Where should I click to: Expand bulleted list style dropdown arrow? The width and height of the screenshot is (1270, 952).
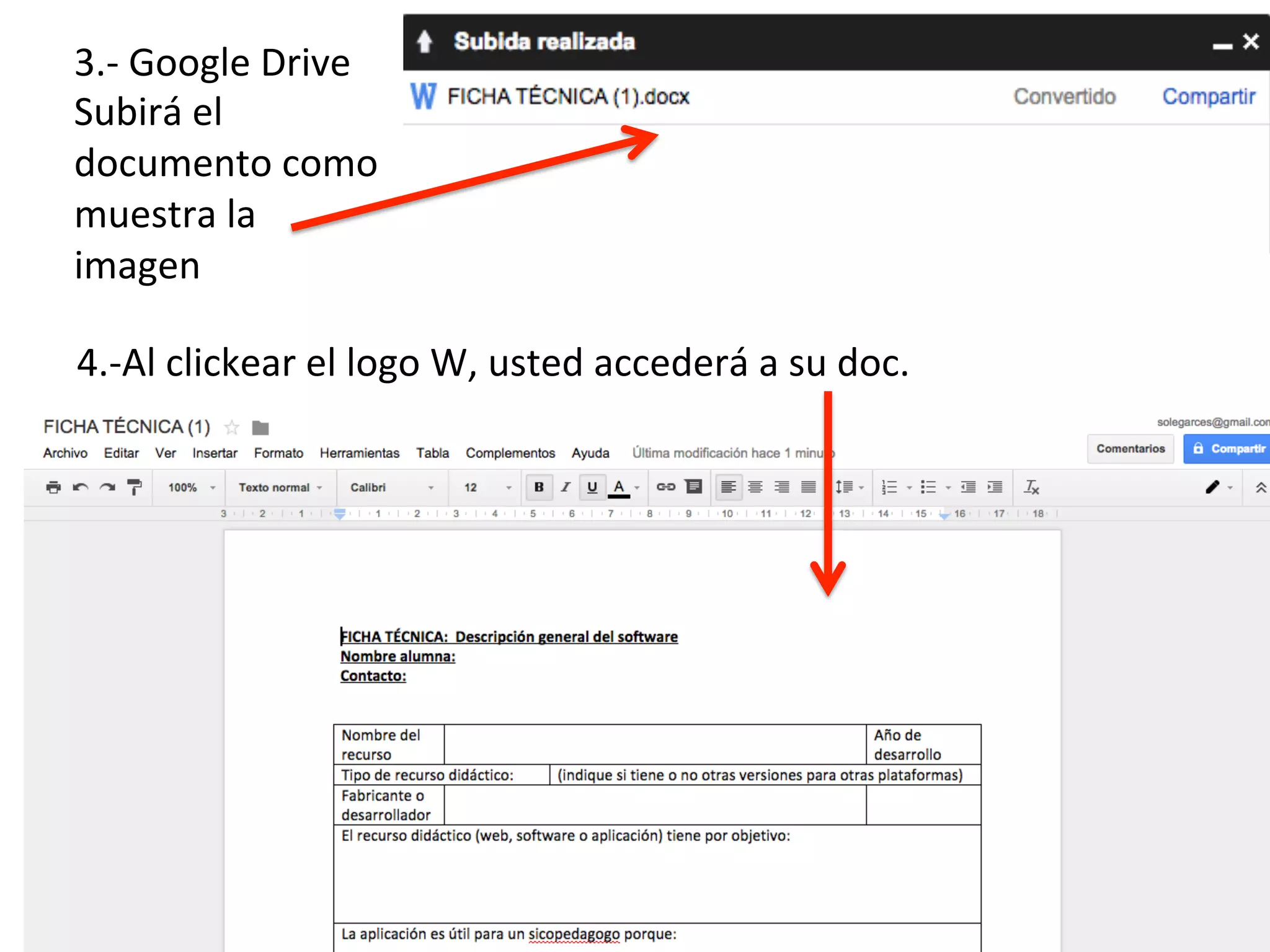point(948,488)
